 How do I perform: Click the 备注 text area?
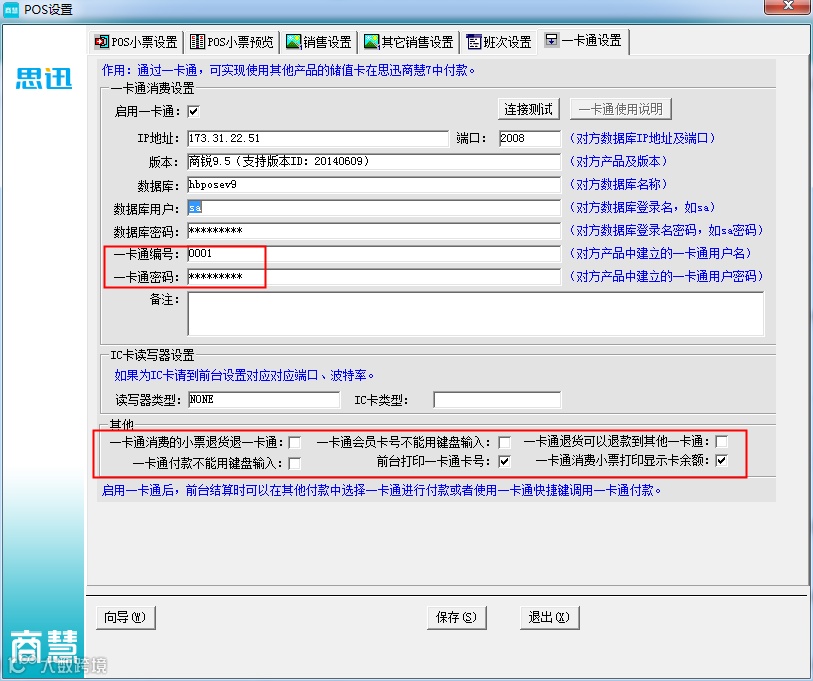pyautogui.click(x=475, y=314)
